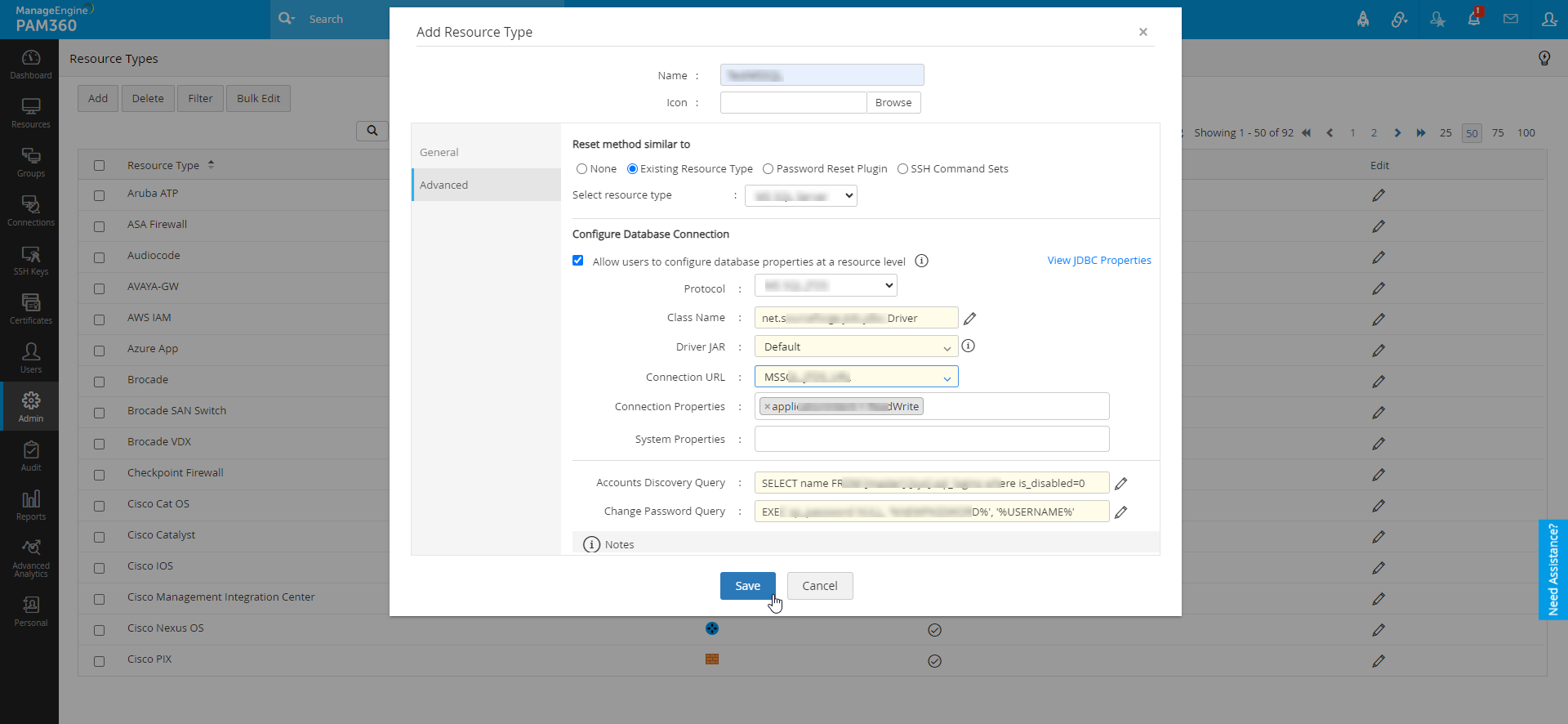Image resolution: width=1568 pixels, height=724 pixels.
Task: Open the info icon beside Driver JAR
Action: tap(968, 346)
